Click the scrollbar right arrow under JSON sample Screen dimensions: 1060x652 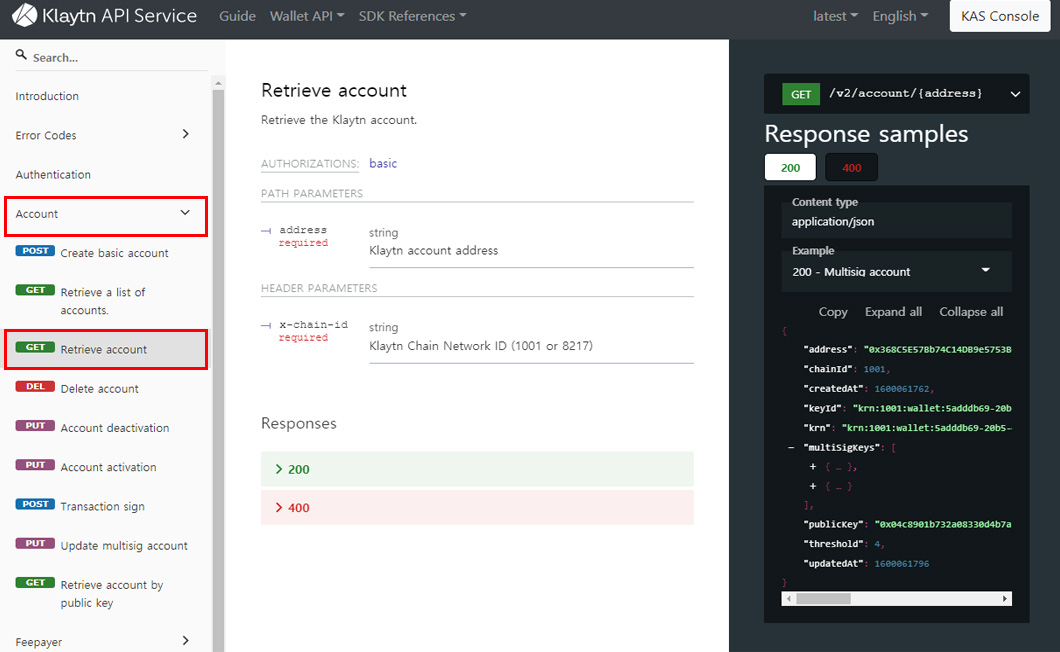pyautogui.click(x=1005, y=599)
